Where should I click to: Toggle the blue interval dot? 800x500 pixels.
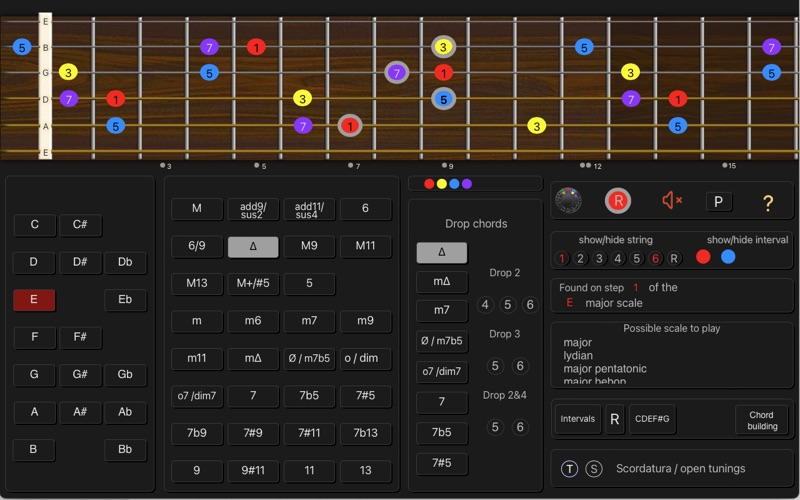click(728, 257)
